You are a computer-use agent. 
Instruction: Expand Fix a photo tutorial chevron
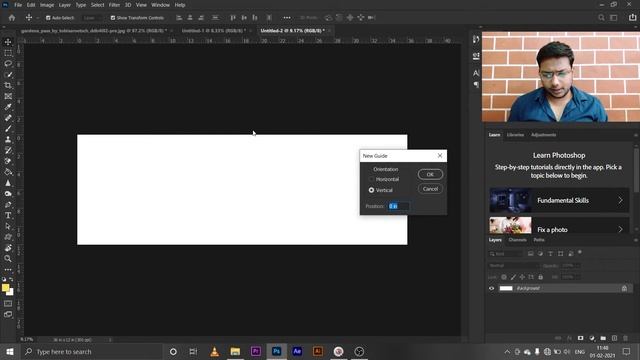coord(620,229)
